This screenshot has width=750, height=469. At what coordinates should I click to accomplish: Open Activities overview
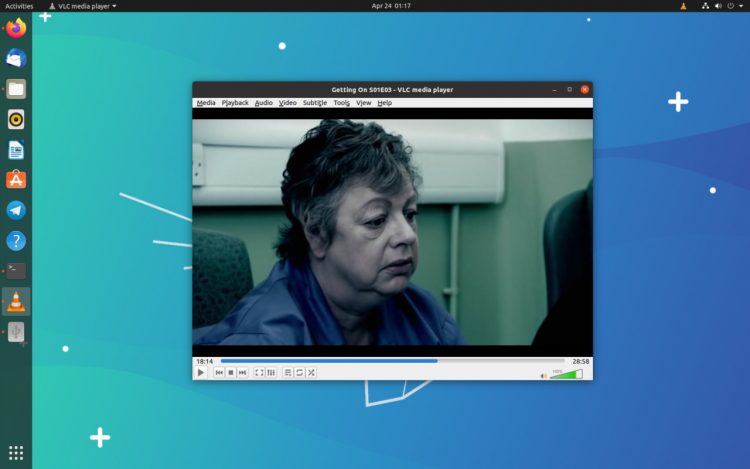[19, 6]
